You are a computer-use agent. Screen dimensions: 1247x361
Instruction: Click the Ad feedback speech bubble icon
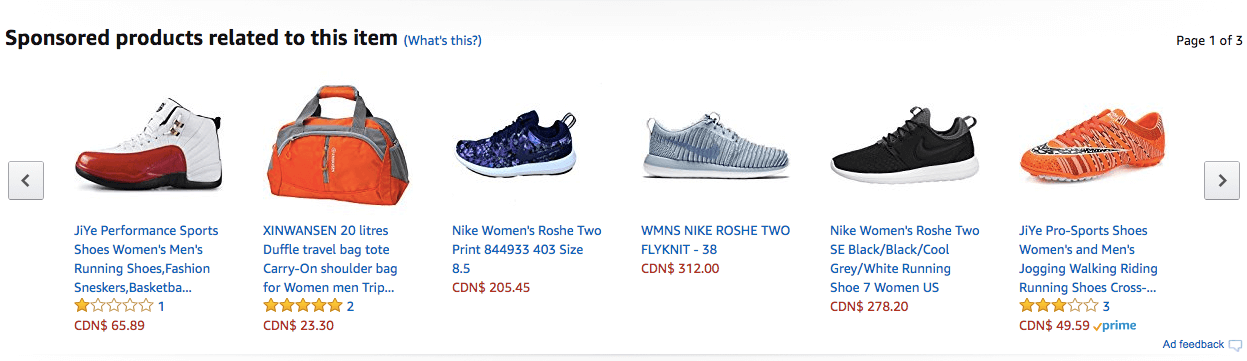coord(1235,345)
